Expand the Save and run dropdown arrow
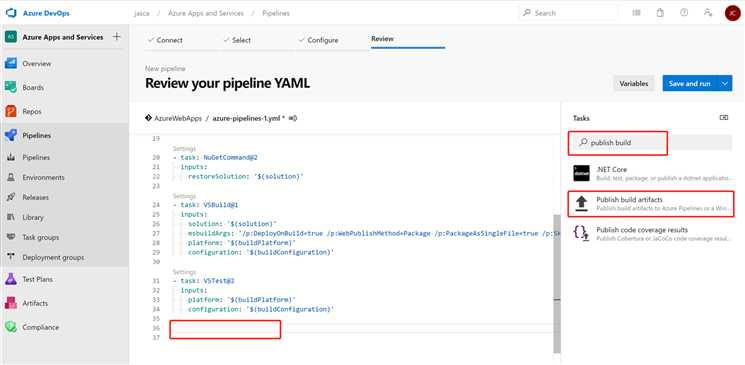745x365 pixels. pyautogui.click(x=725, y=84)
